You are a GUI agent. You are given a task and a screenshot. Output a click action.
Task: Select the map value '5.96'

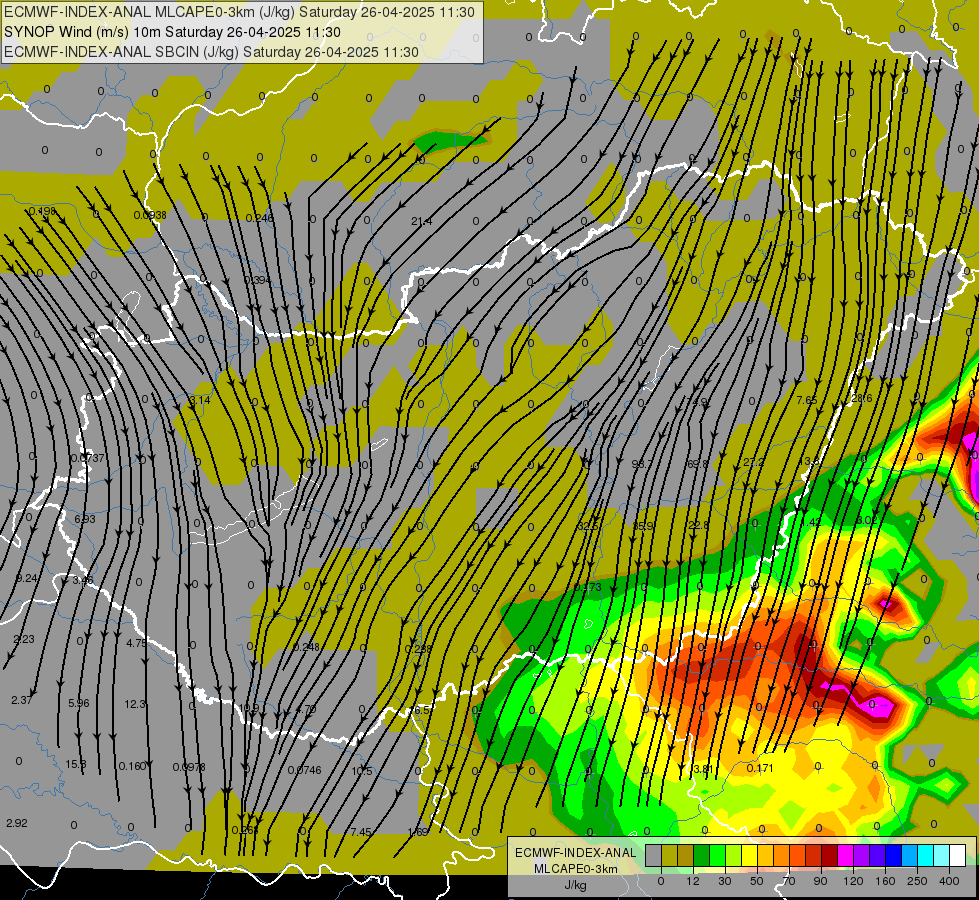point(79,703)
